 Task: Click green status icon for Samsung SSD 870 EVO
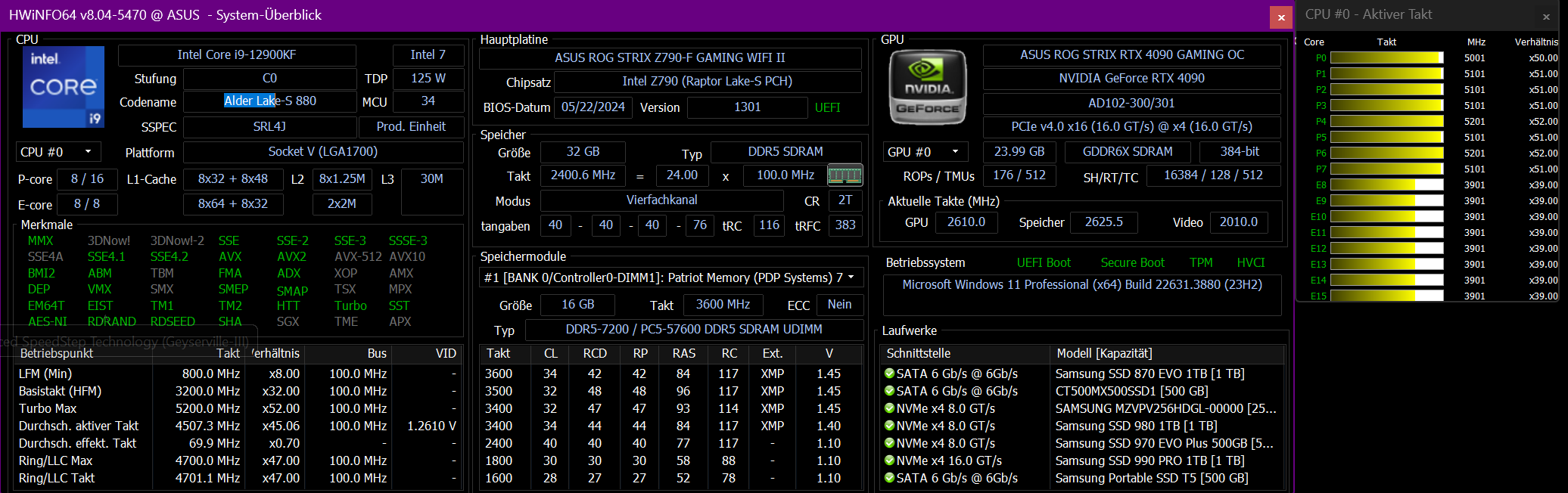pyautogui.click(x=889, y=374)
